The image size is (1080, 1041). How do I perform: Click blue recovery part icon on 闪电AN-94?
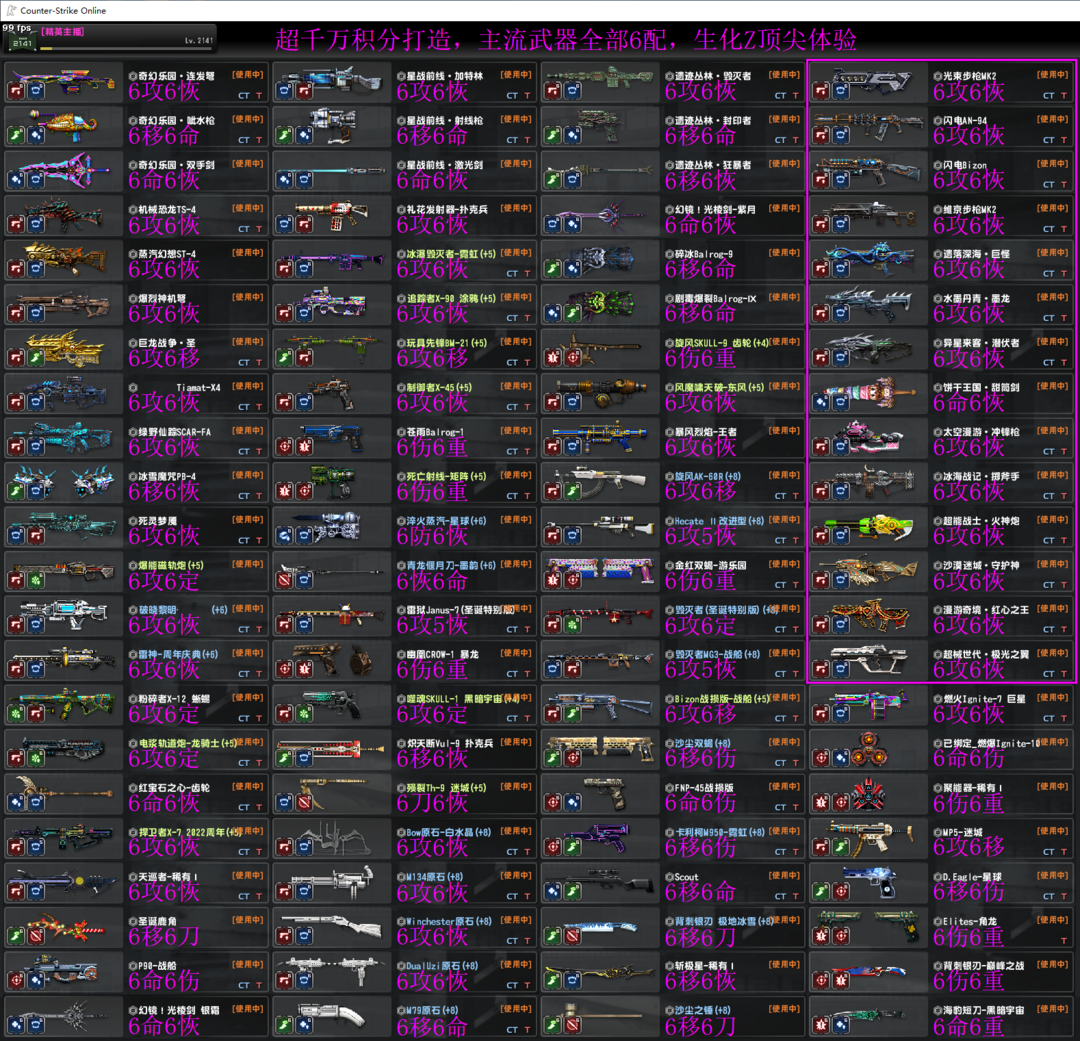[840, 136]
